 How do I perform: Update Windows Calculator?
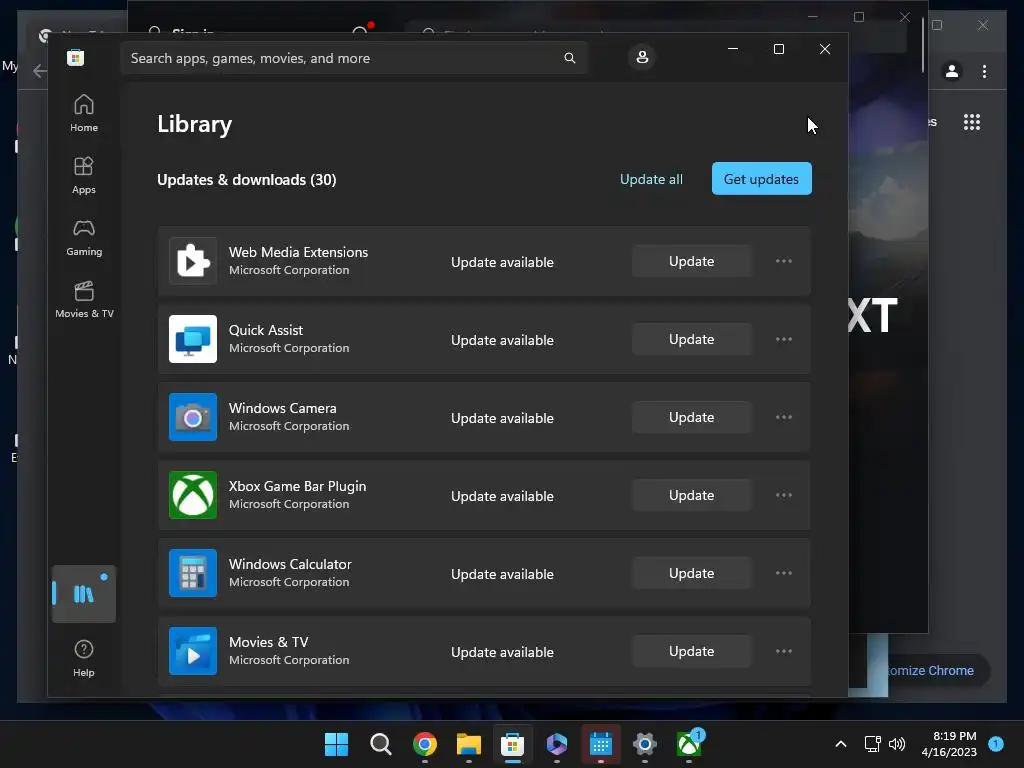[692, 573]
